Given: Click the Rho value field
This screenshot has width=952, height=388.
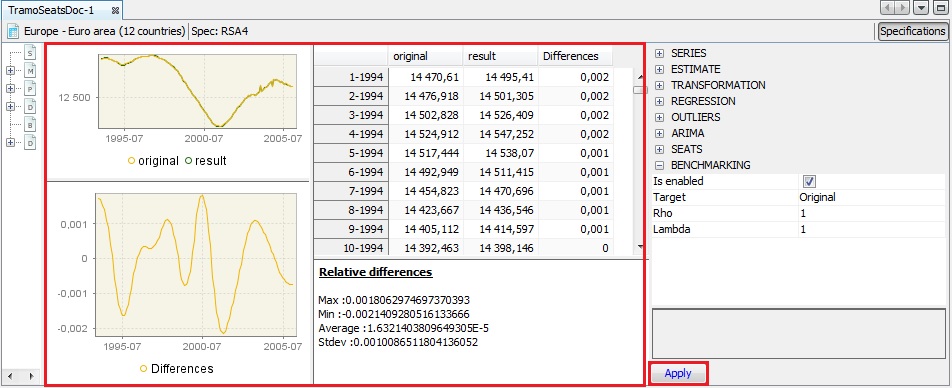Looking at the screenshot, I should pos(872,213).
